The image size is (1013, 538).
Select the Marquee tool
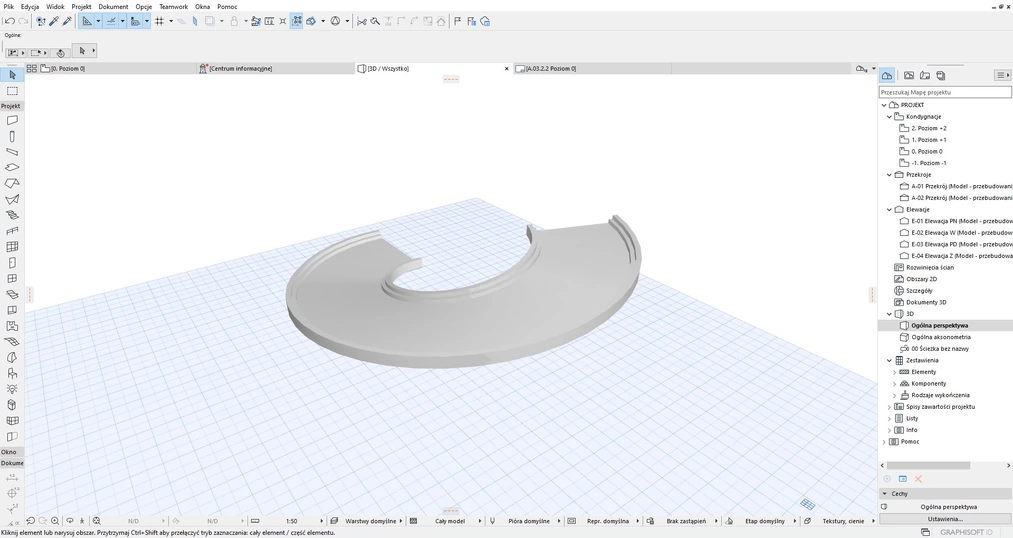click(12, 91)
